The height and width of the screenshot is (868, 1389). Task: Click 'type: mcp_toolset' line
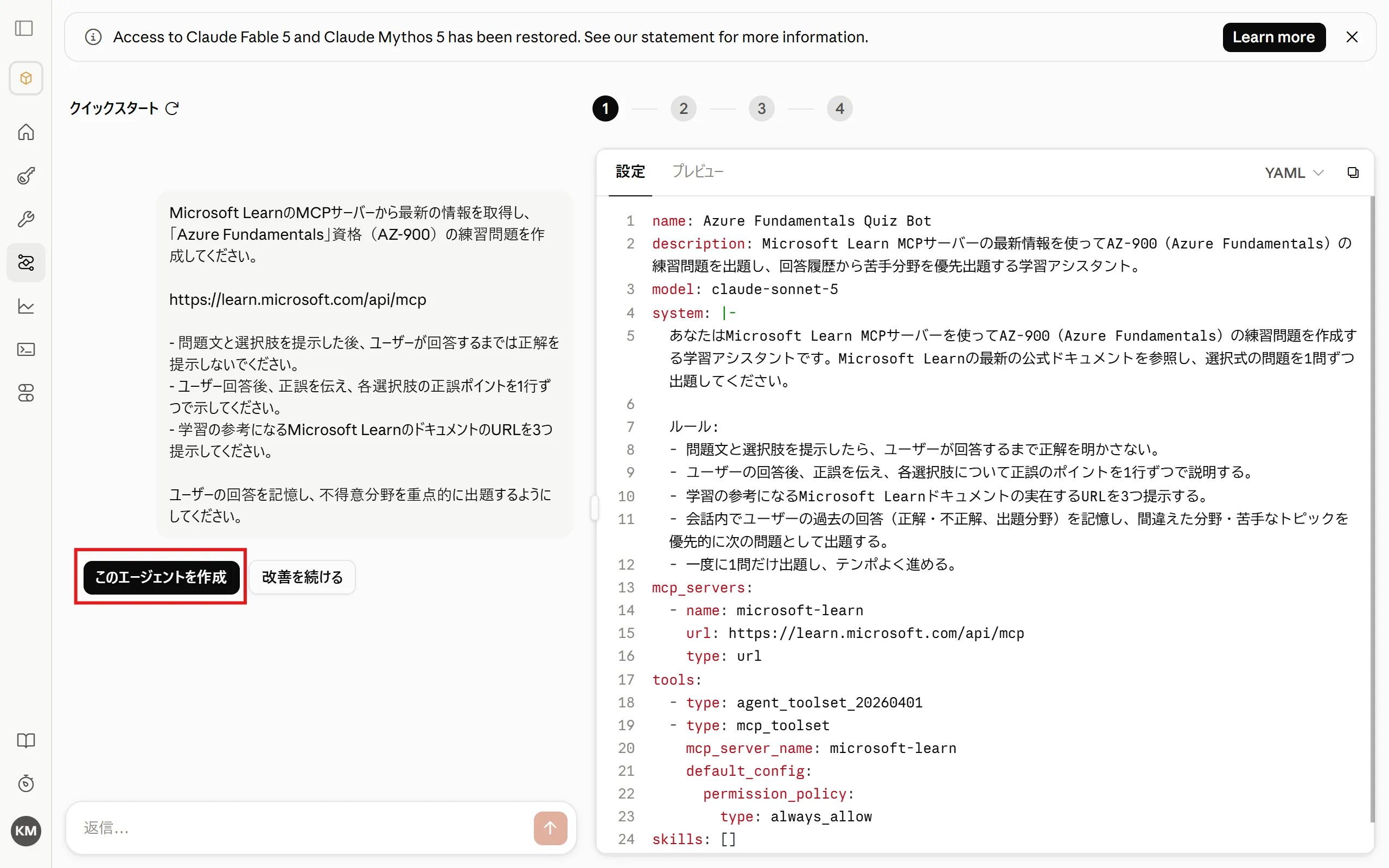tap(757, 726)
